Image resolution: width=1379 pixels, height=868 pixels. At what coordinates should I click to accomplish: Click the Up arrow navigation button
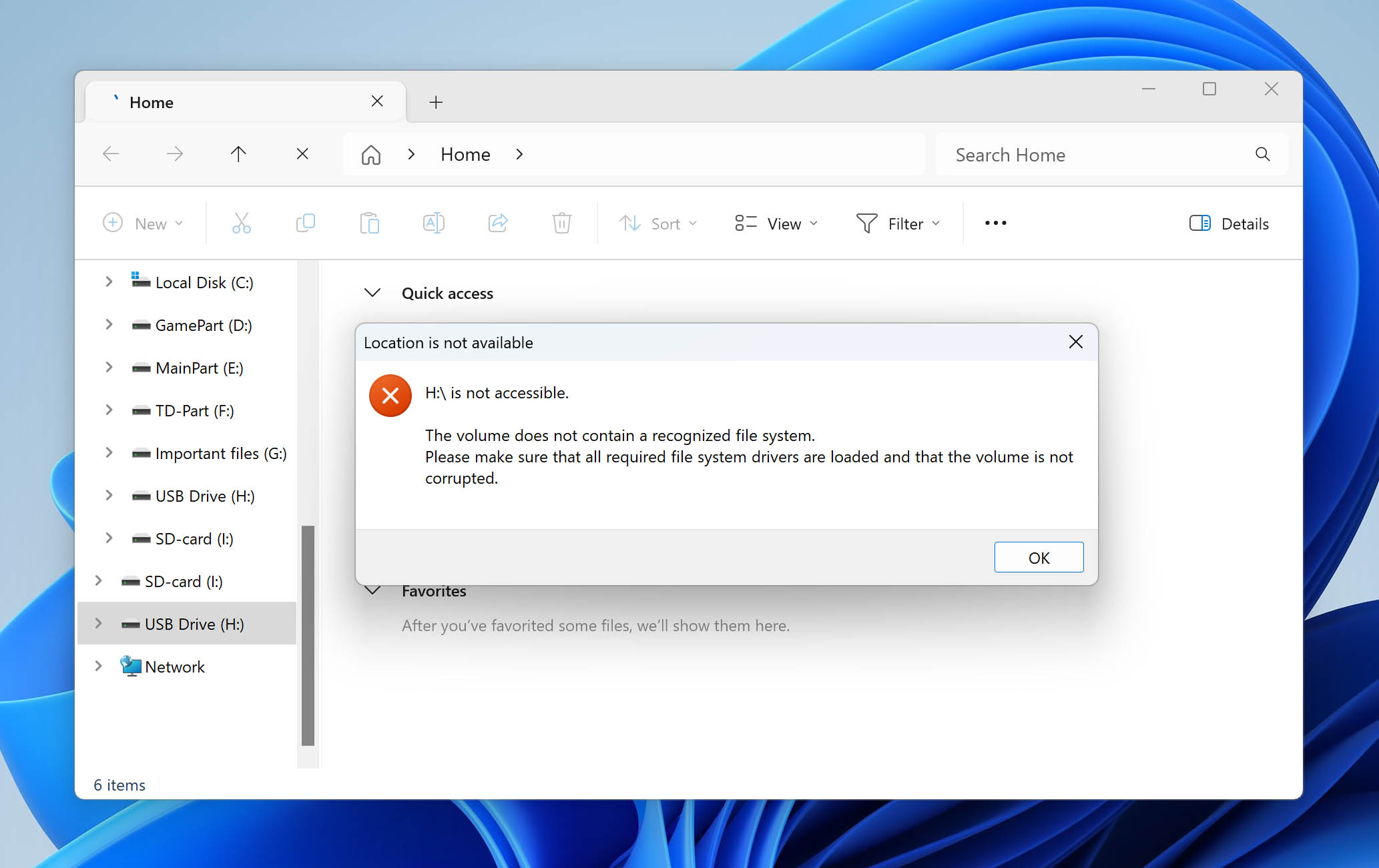pos(238,154)
